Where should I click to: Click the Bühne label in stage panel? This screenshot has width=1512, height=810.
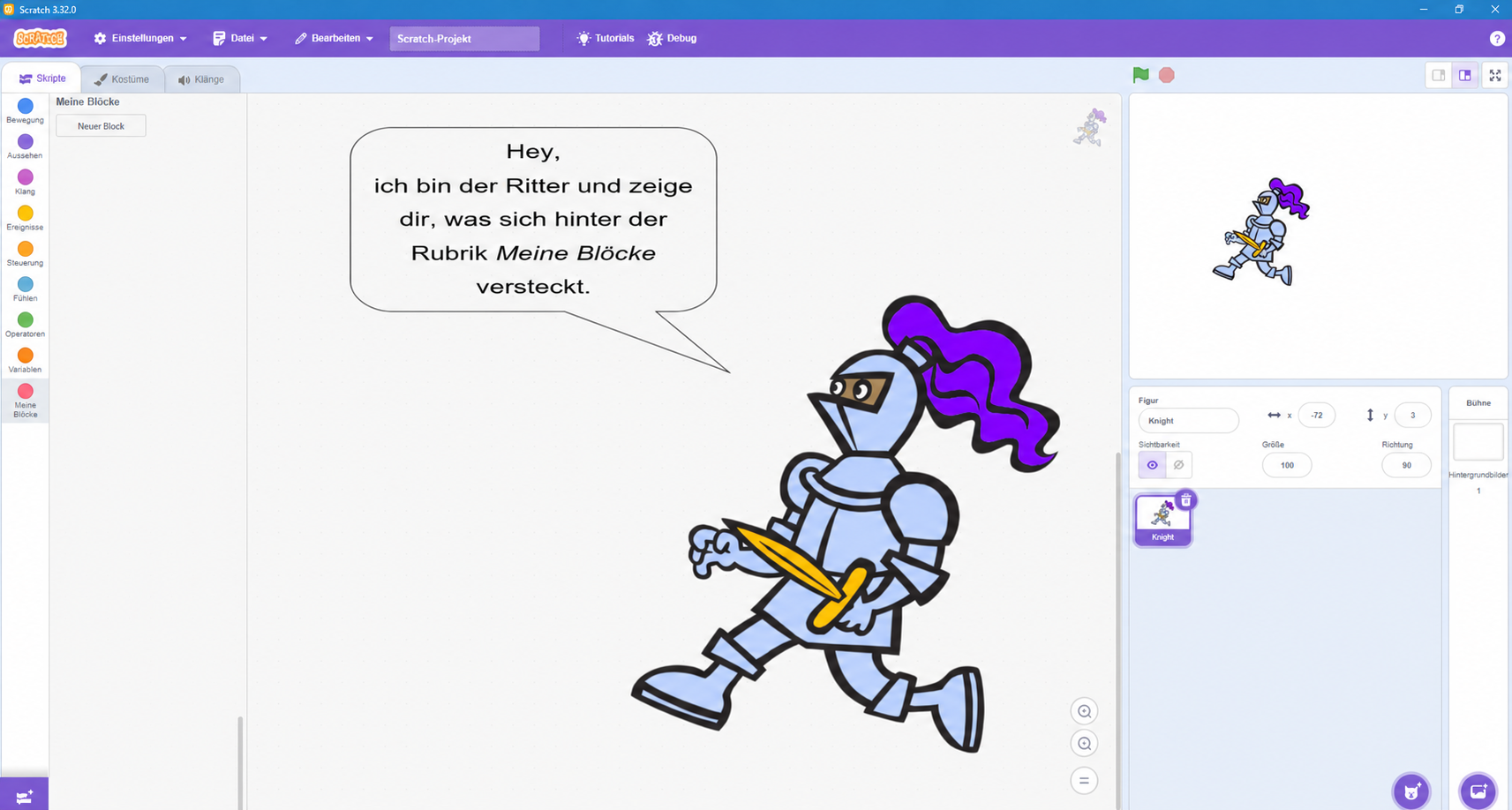pyautogui.click(x=1478, y=403)
